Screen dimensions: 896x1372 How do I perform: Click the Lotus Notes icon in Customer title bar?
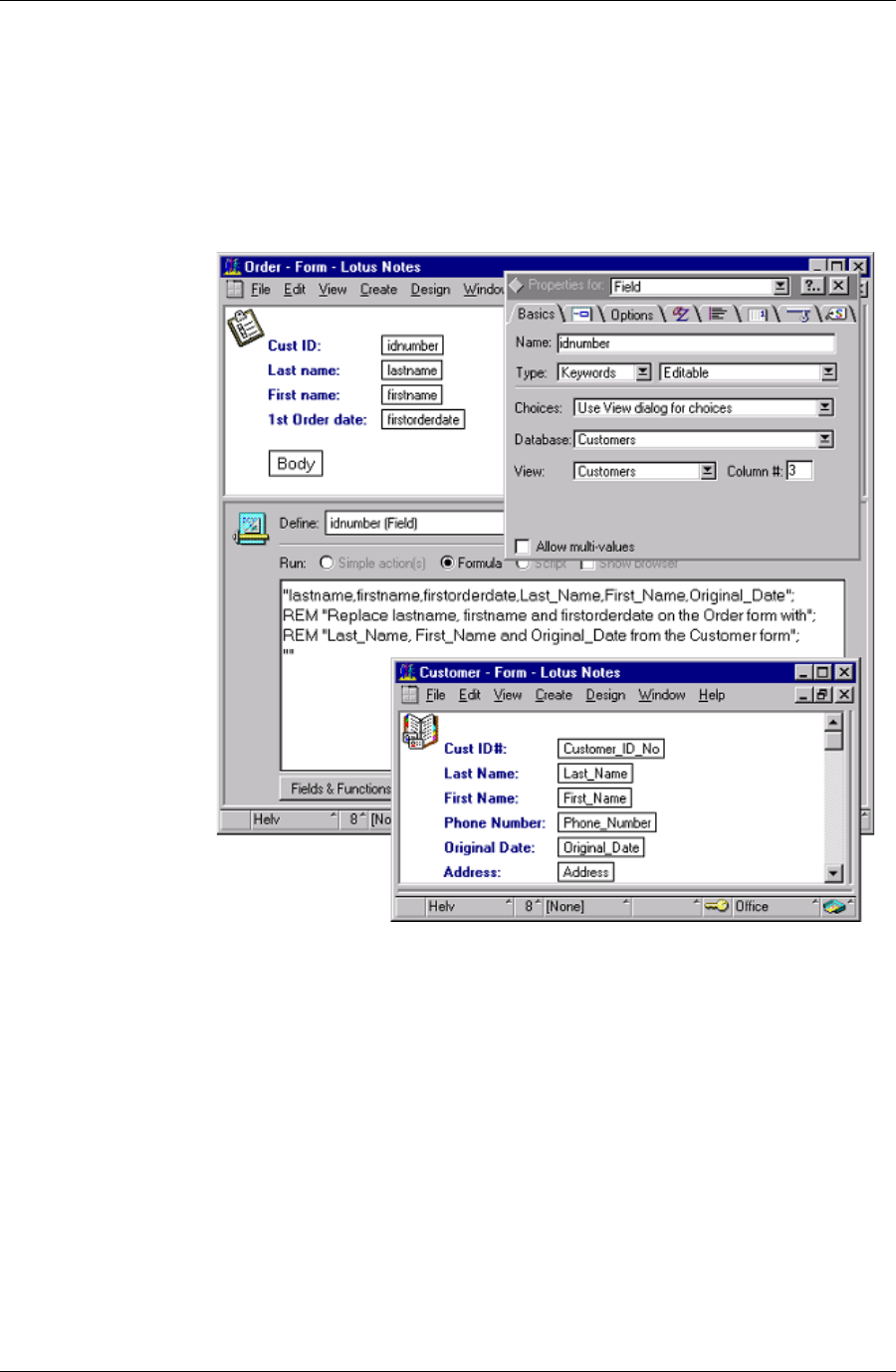(x=406, y=672)
